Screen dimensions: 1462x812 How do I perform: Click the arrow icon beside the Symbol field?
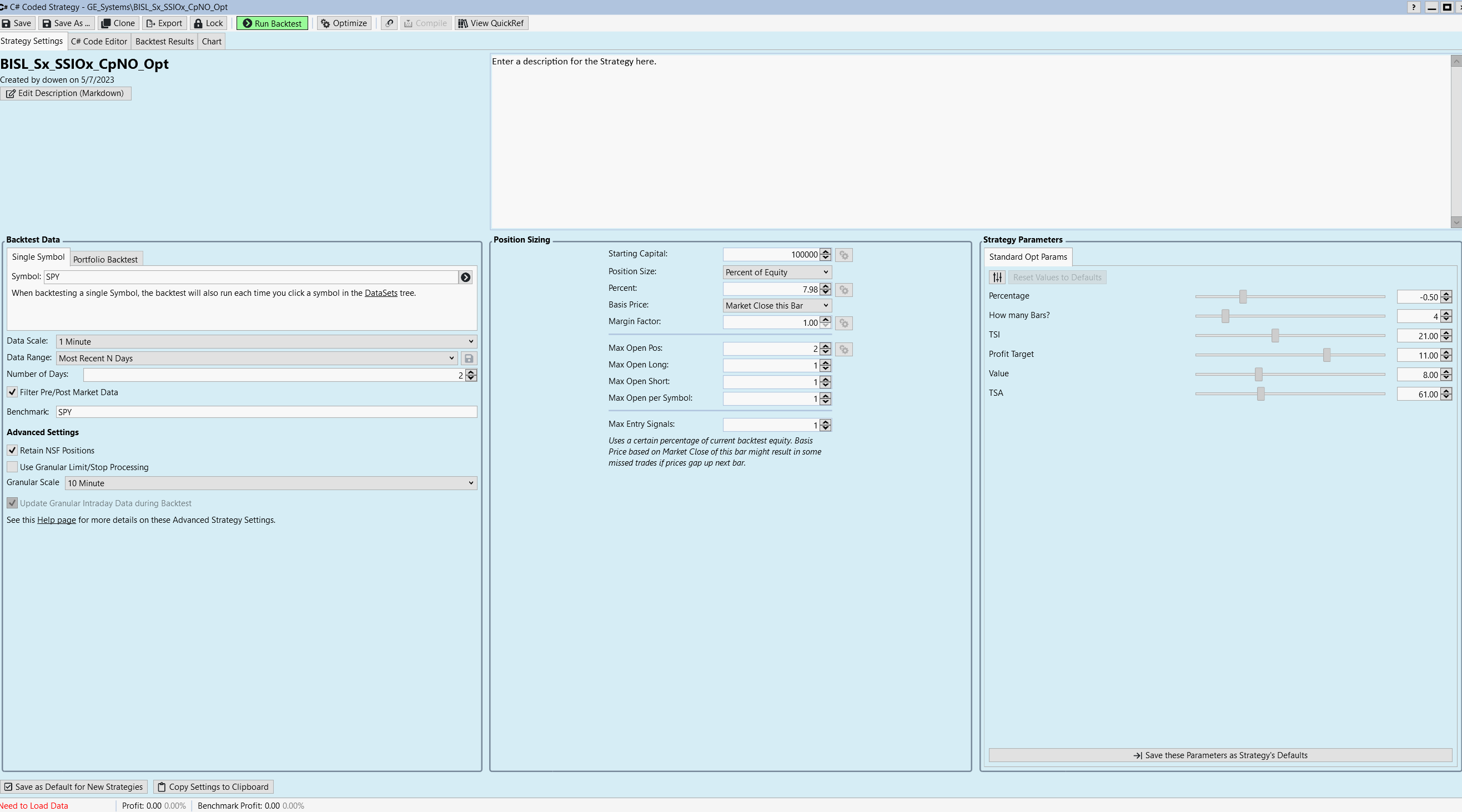pyautogui.click(x=465, y=278)
